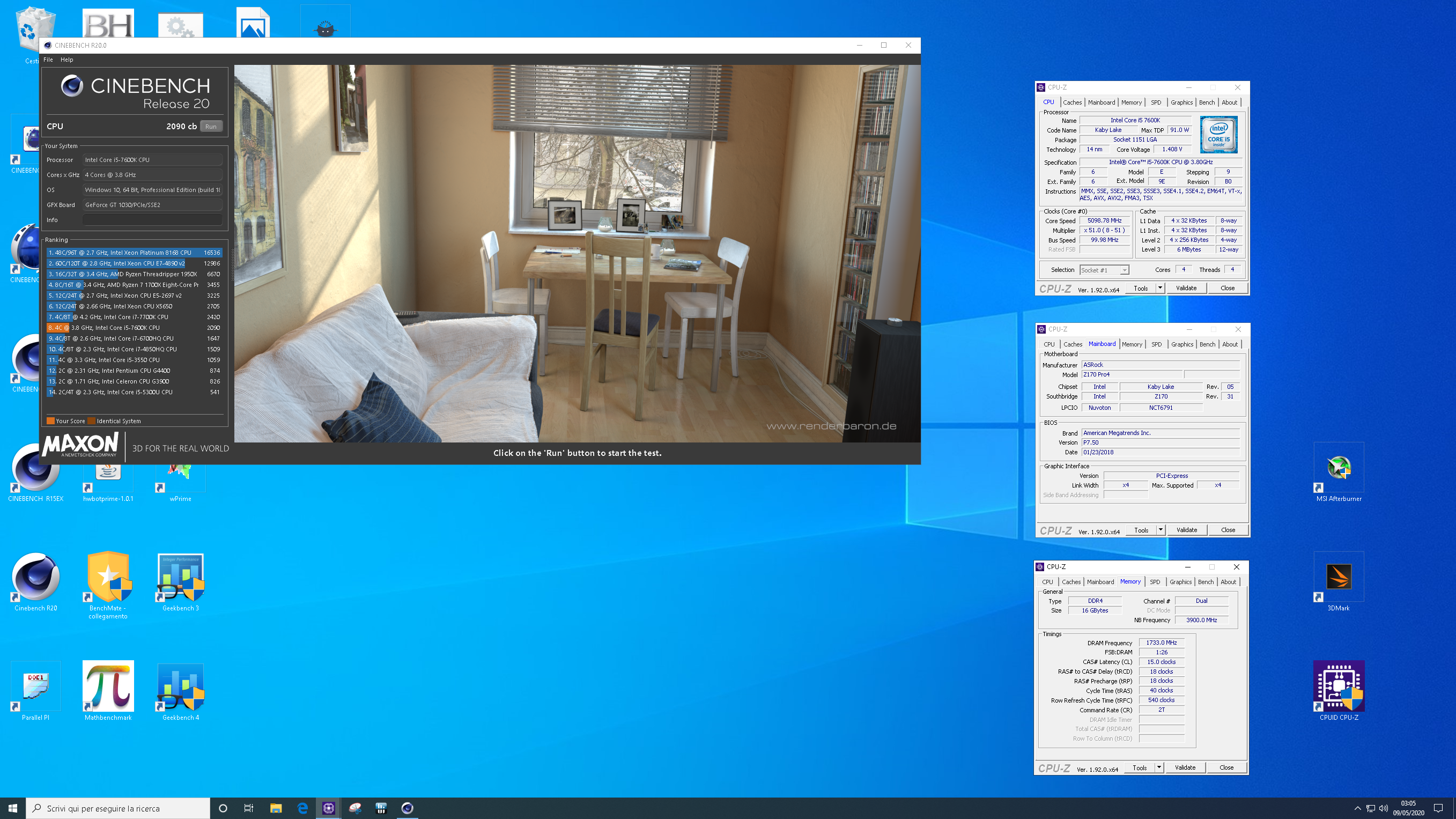This screenshot has height=819, width=1456.
Task: Open Microsoft Edge from taskbar
Action: (302, 808)
